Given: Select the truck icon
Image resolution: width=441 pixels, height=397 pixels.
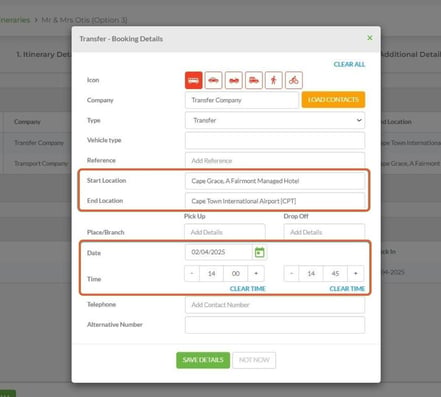Looking at the screenshot, I should click(254, 80).
